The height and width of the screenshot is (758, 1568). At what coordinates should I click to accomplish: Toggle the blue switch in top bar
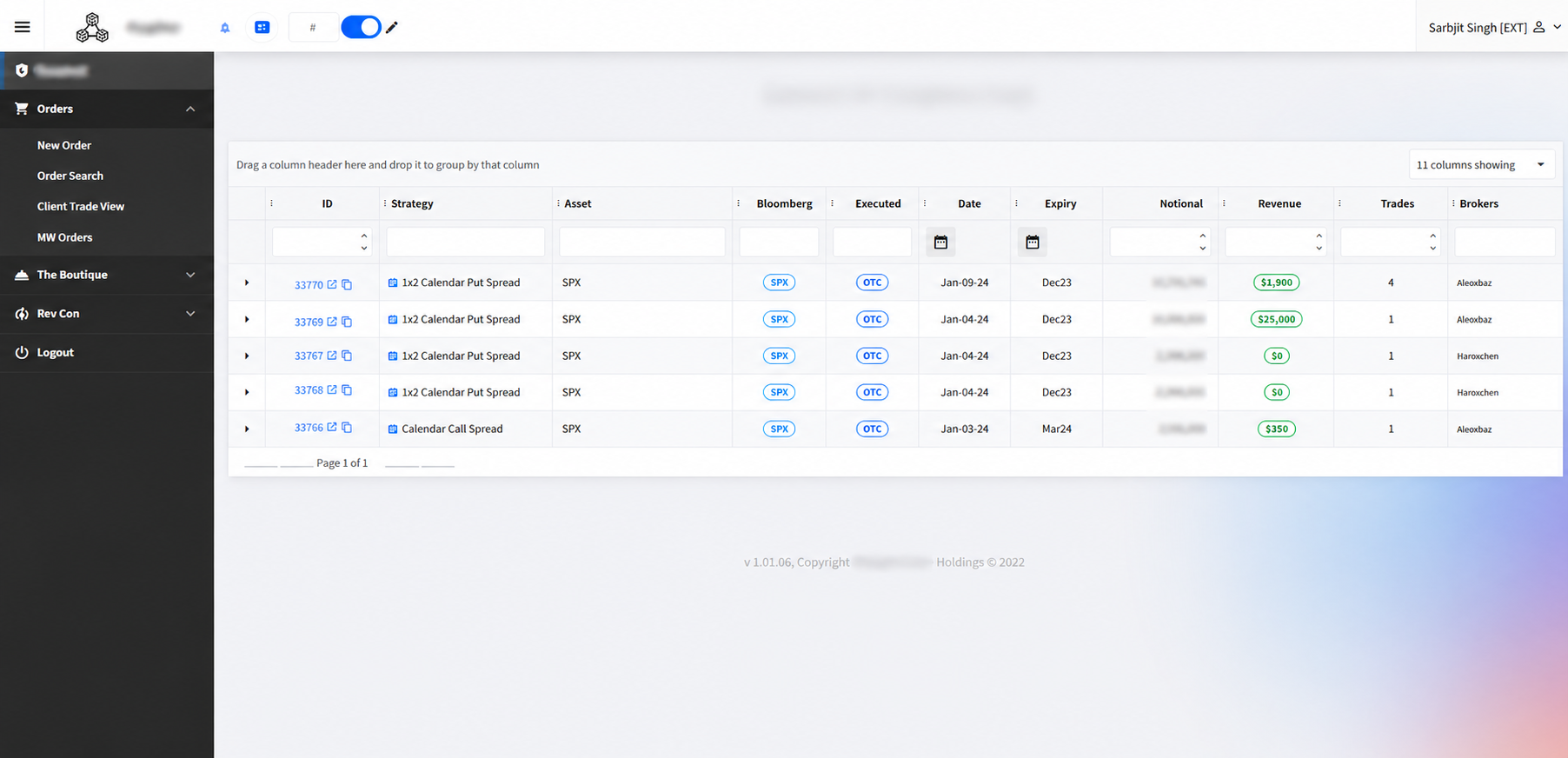(x=361, y=27)
